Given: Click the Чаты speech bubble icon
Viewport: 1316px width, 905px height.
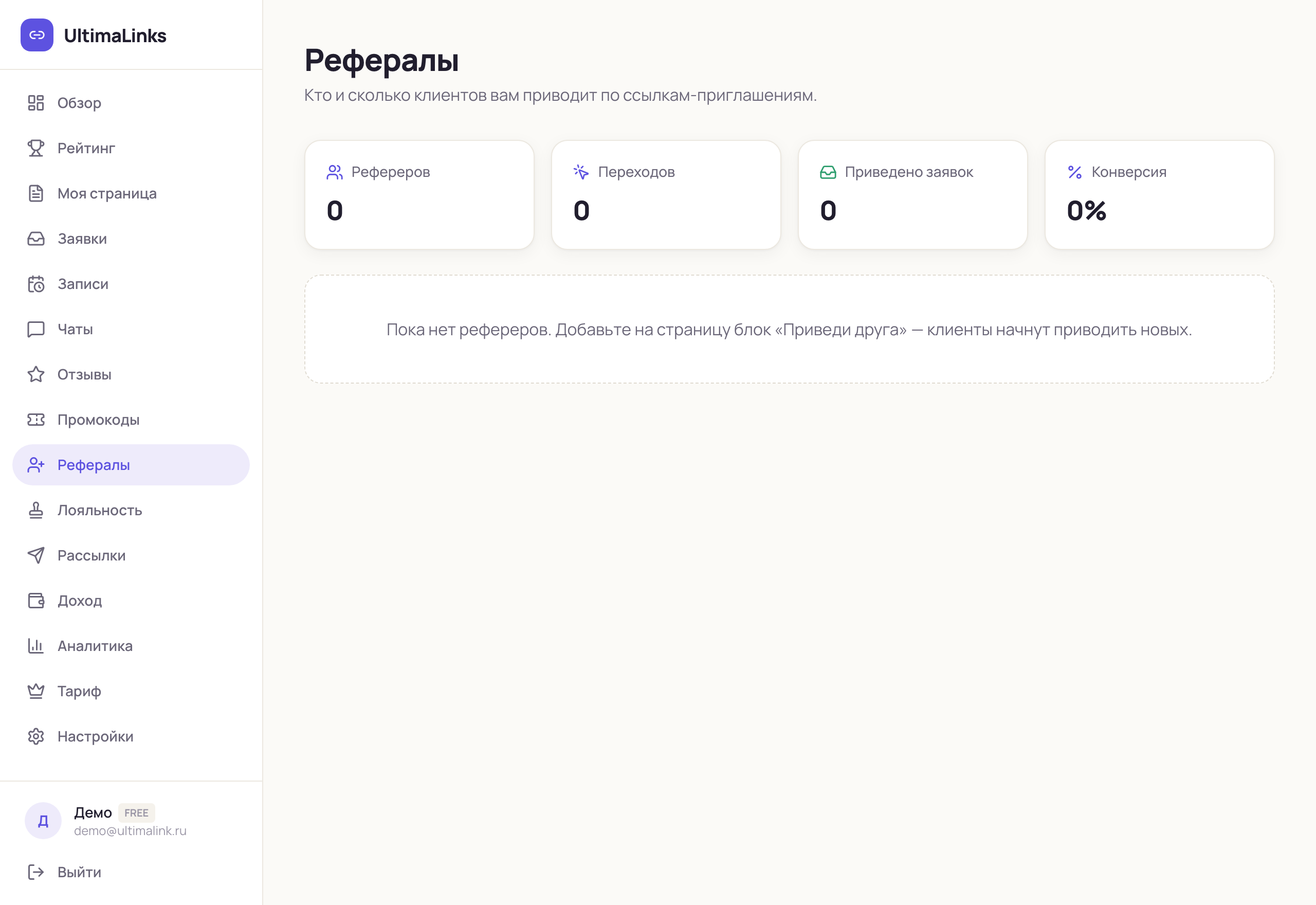Looking at the screenshot, I should point(35,329).
